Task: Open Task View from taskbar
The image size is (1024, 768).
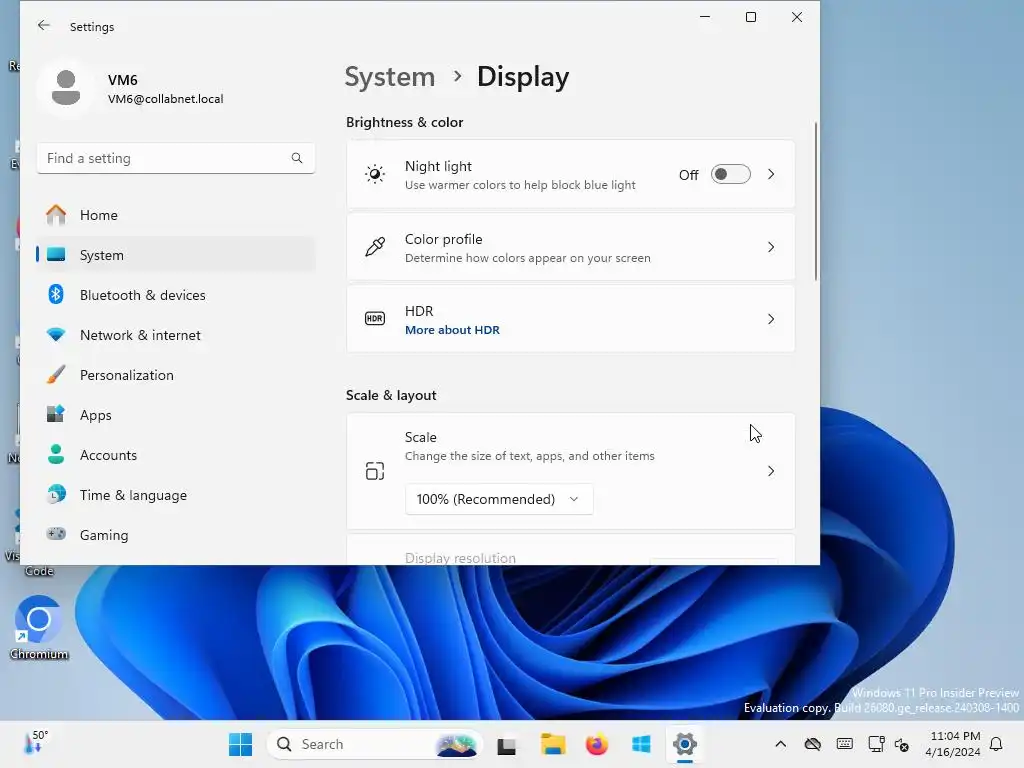Action: point(506,745)
